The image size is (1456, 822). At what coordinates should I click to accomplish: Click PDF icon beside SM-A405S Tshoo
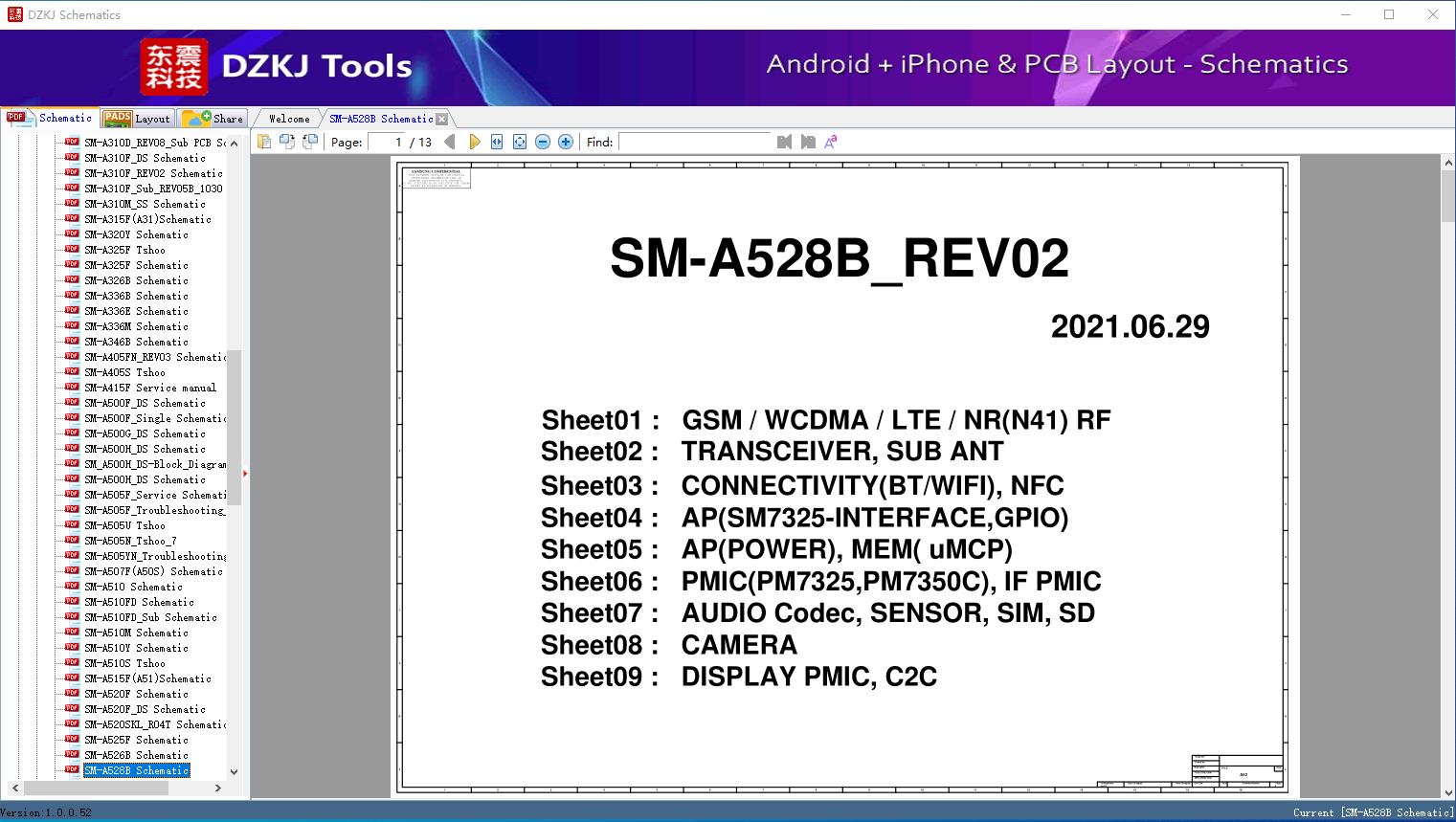click(72, 372)
